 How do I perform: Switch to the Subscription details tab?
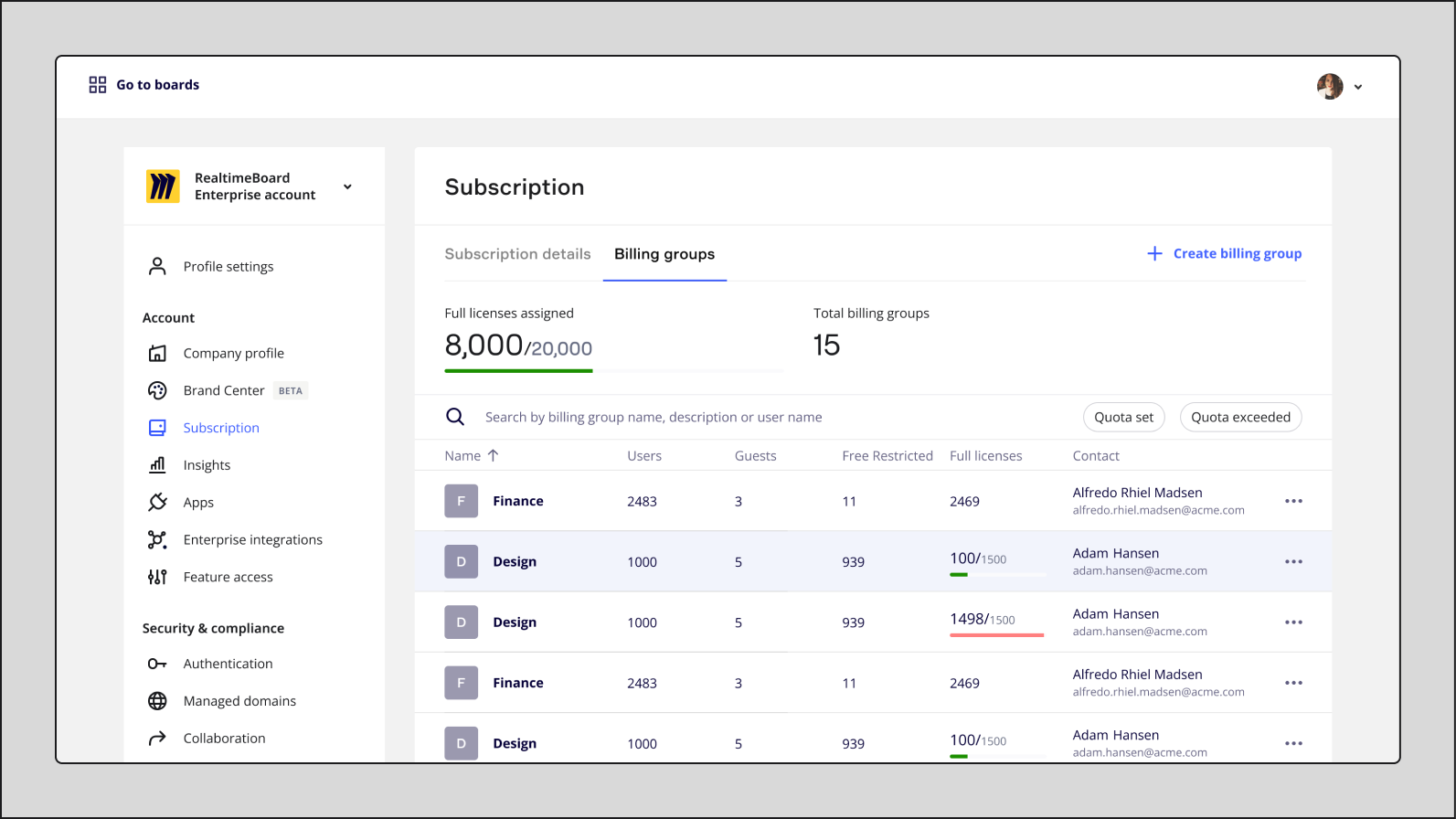point(517,254)
